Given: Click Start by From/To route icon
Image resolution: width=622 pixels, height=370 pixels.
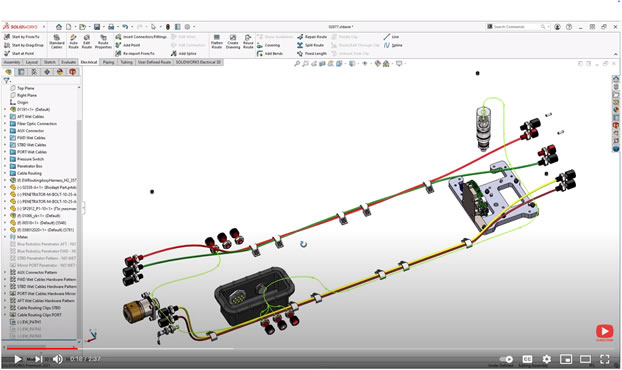Looking at the screenshot, I should [x=7, y=36].
